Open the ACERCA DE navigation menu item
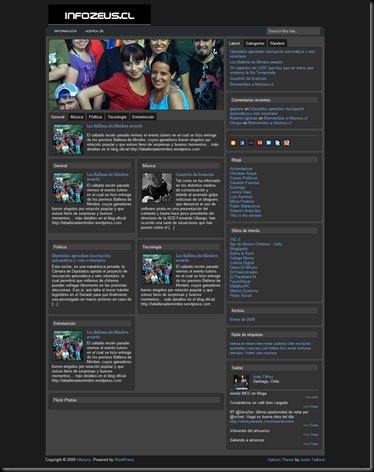 click(x=94, y=31)
